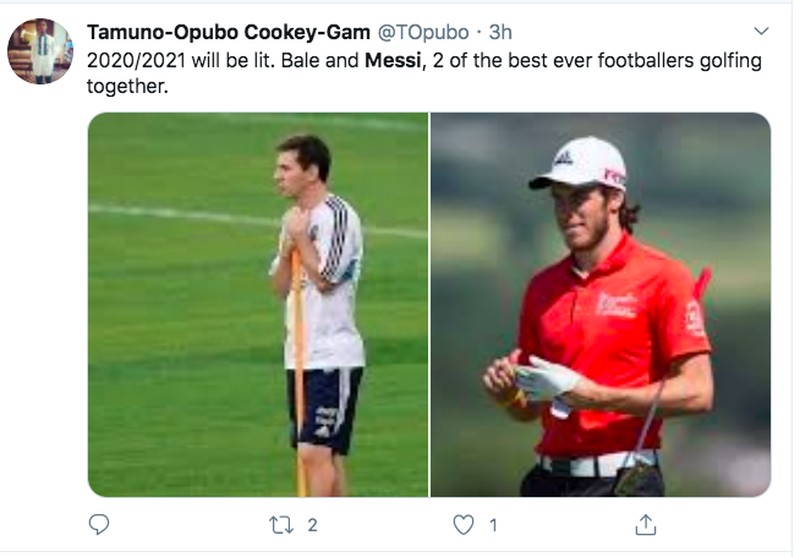The image size is (800, 557).
Task: Click the profile avatar of Tamuno-Opubo
Action: click(x=40, y=51)
